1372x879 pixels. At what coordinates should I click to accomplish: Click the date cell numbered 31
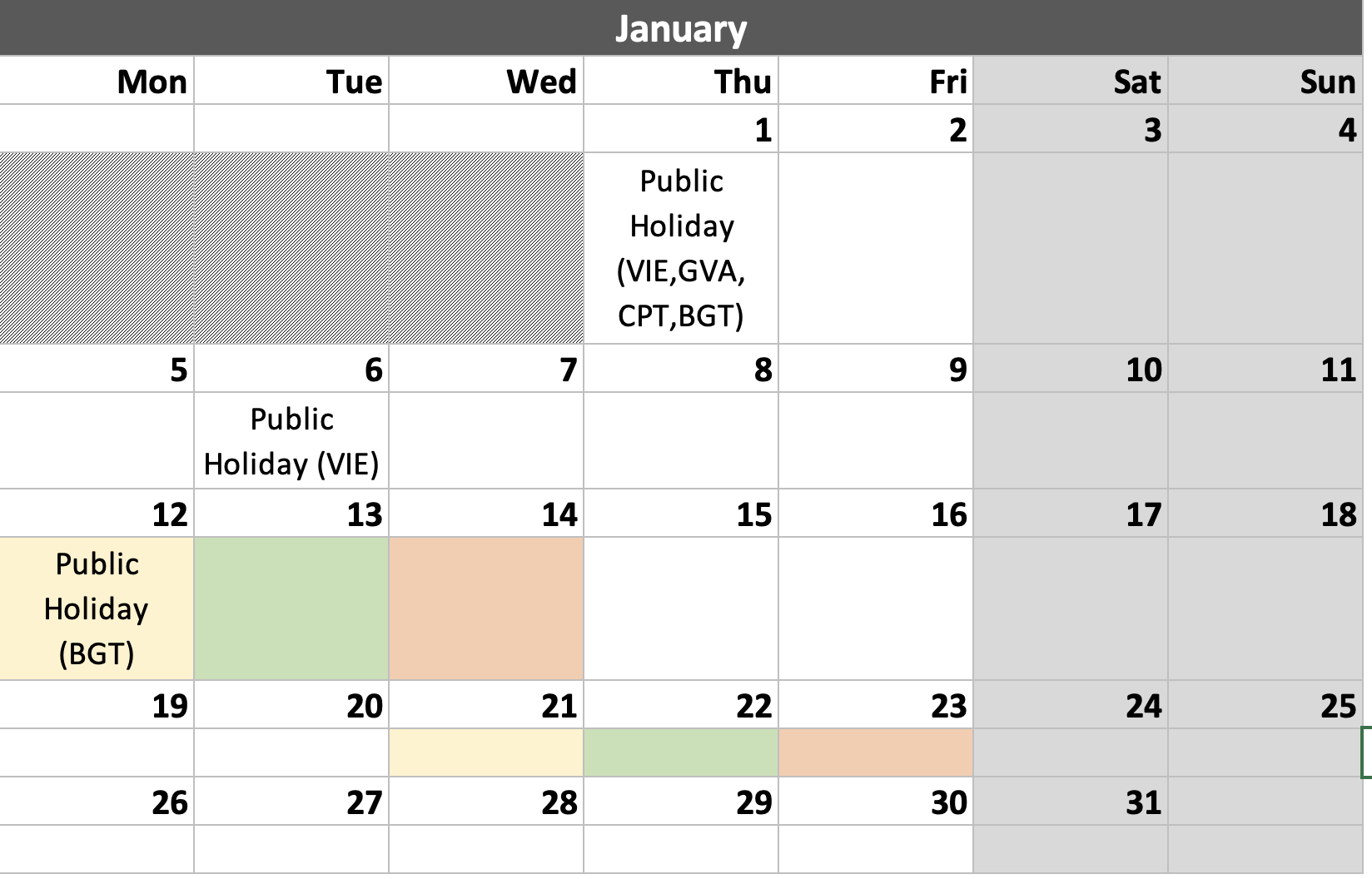click(x=1071, y=802)
